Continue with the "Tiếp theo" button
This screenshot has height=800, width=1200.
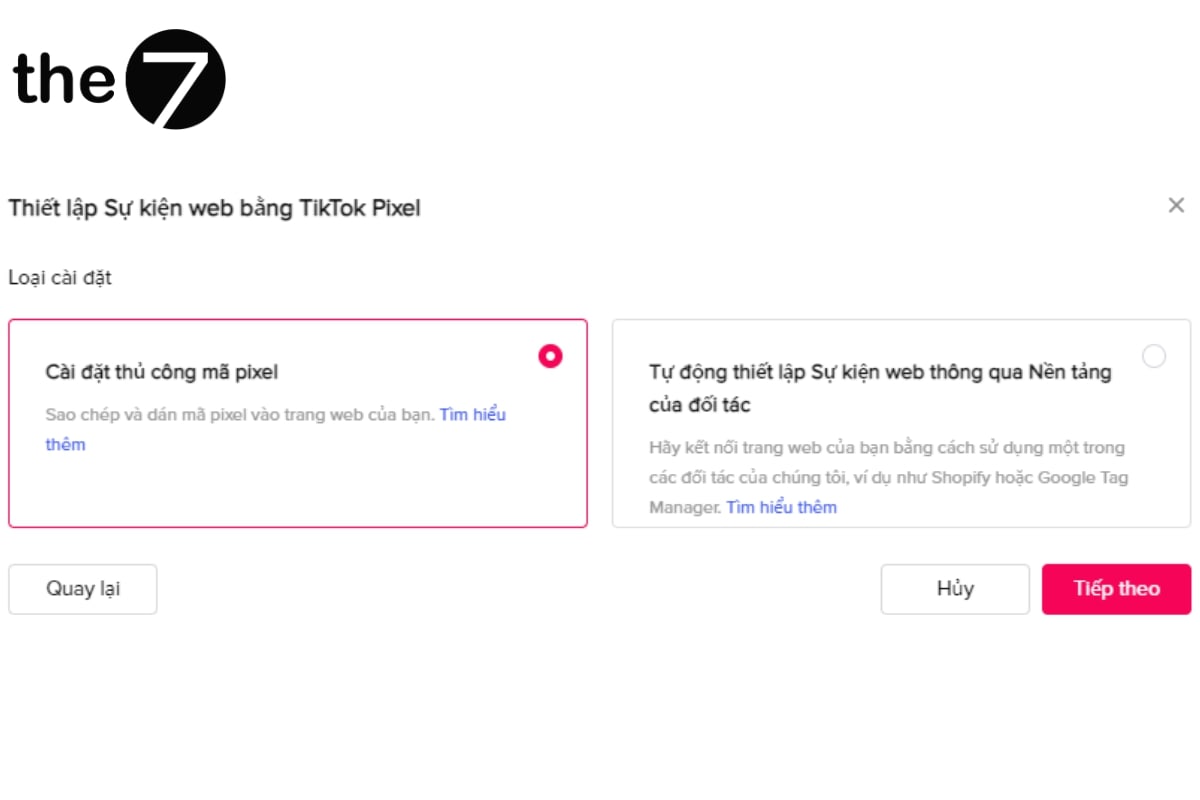coord(1116,589)
